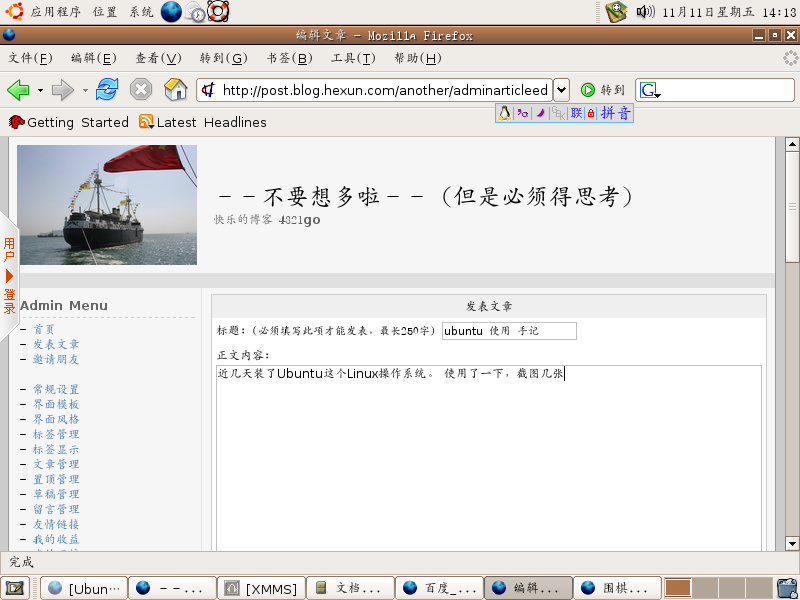The image size is (800, 600).
Task: Expand the Forward button history dropdown arrow
Action: (x=85, y=91)
